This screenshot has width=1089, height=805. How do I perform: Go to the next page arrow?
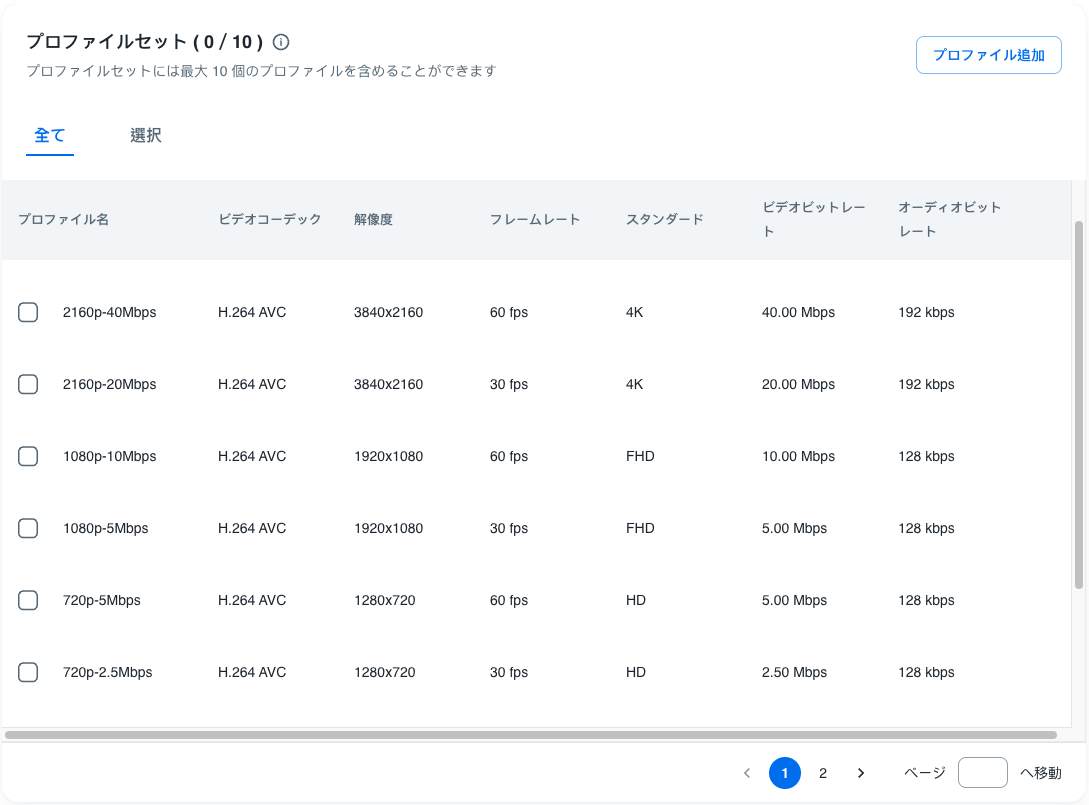coord(861,773)
